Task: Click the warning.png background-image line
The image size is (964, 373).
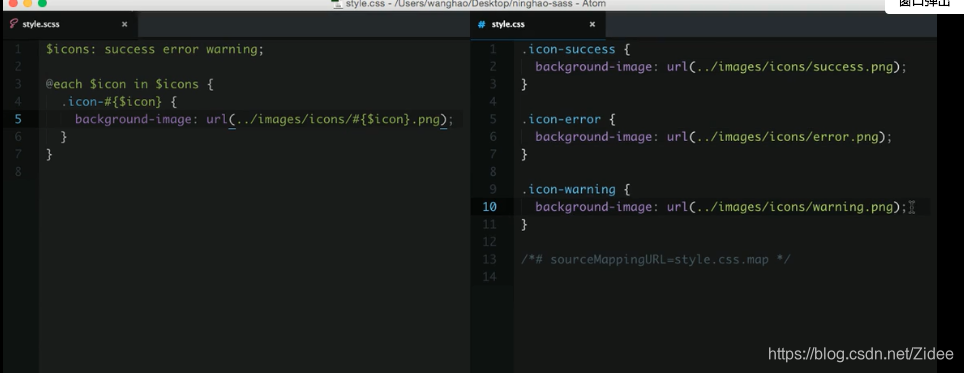Action: [x=721, y=207]
